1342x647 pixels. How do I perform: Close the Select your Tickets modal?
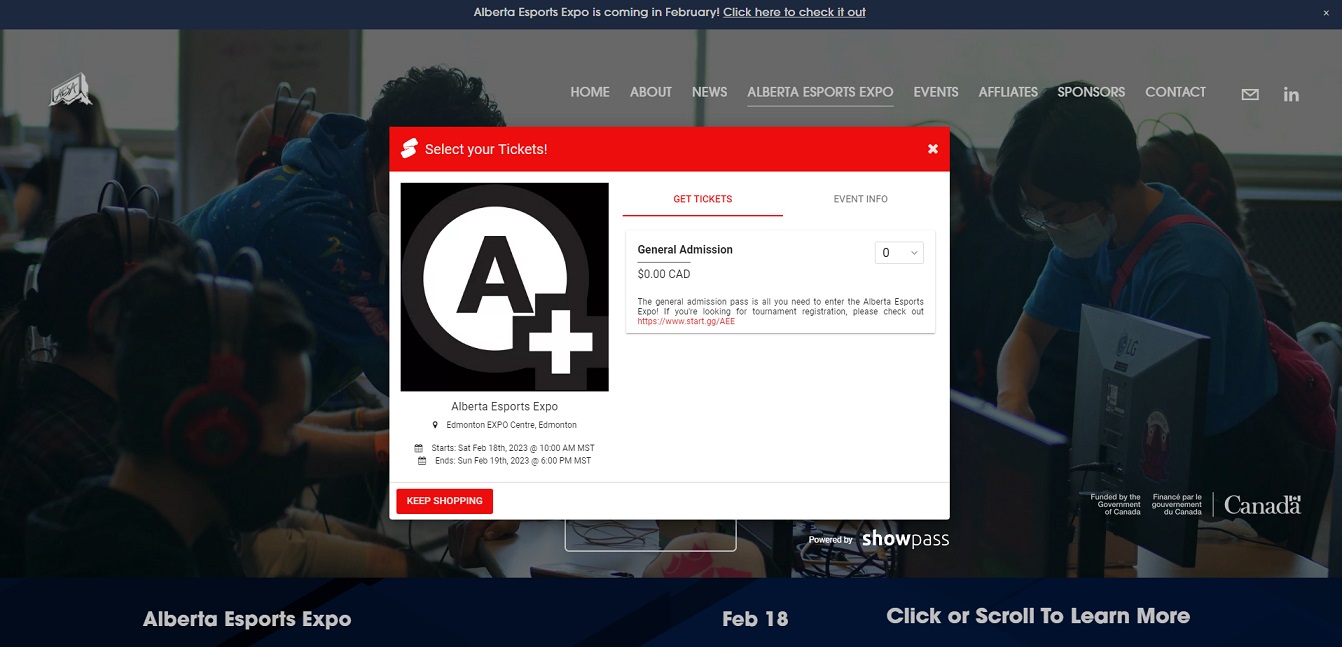click(932, 149)
